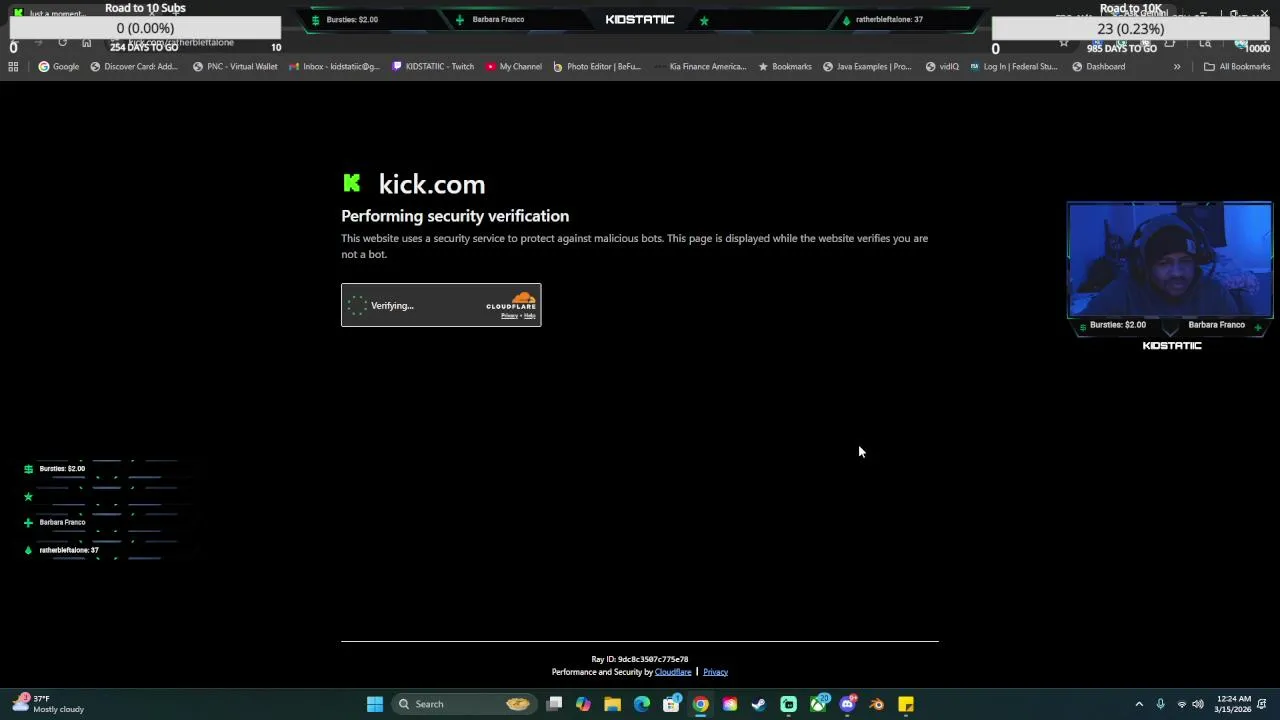Expand the bookmarks bar overflow chevron
The width and height of the screenshot is (1280, 720).
pyautogui.click(x=1177, y=67)
